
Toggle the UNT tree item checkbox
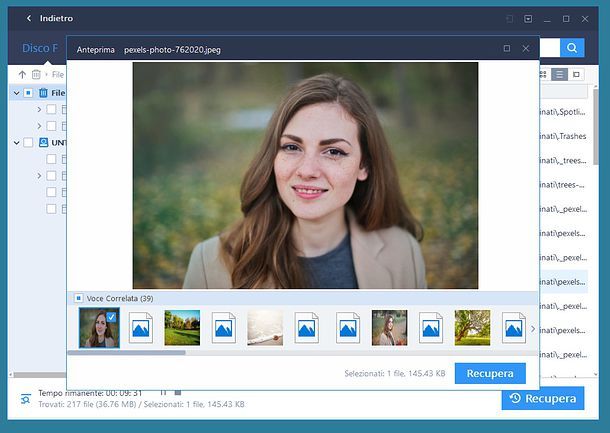point(28,143)
